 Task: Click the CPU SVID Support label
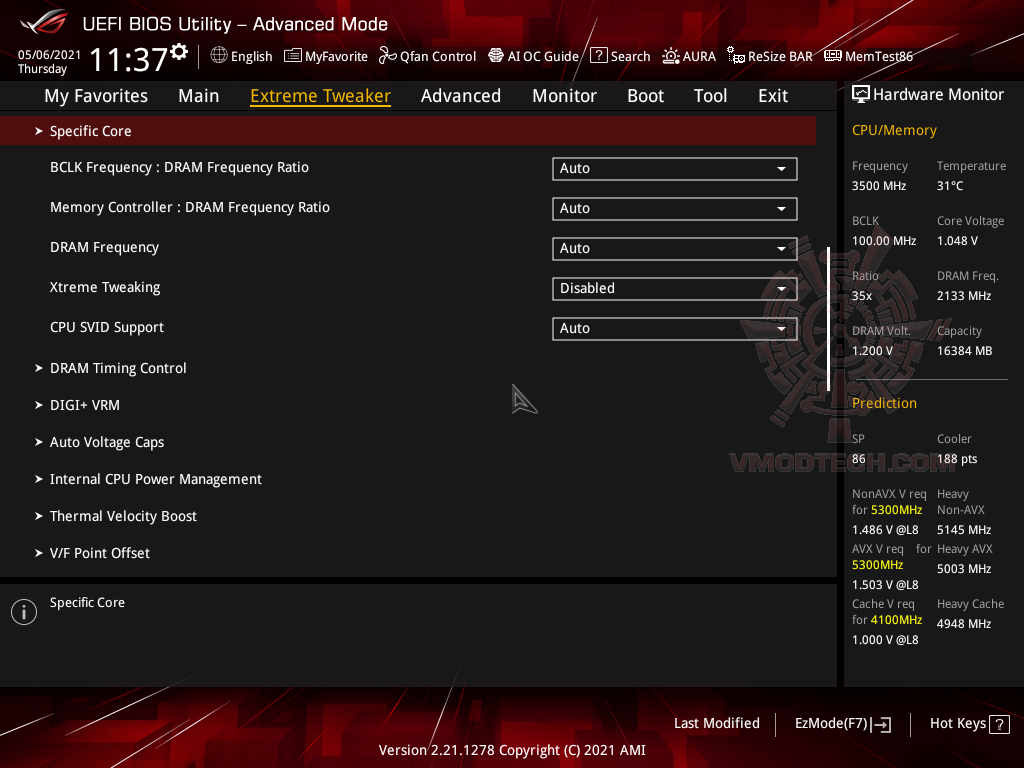(106, 327)
